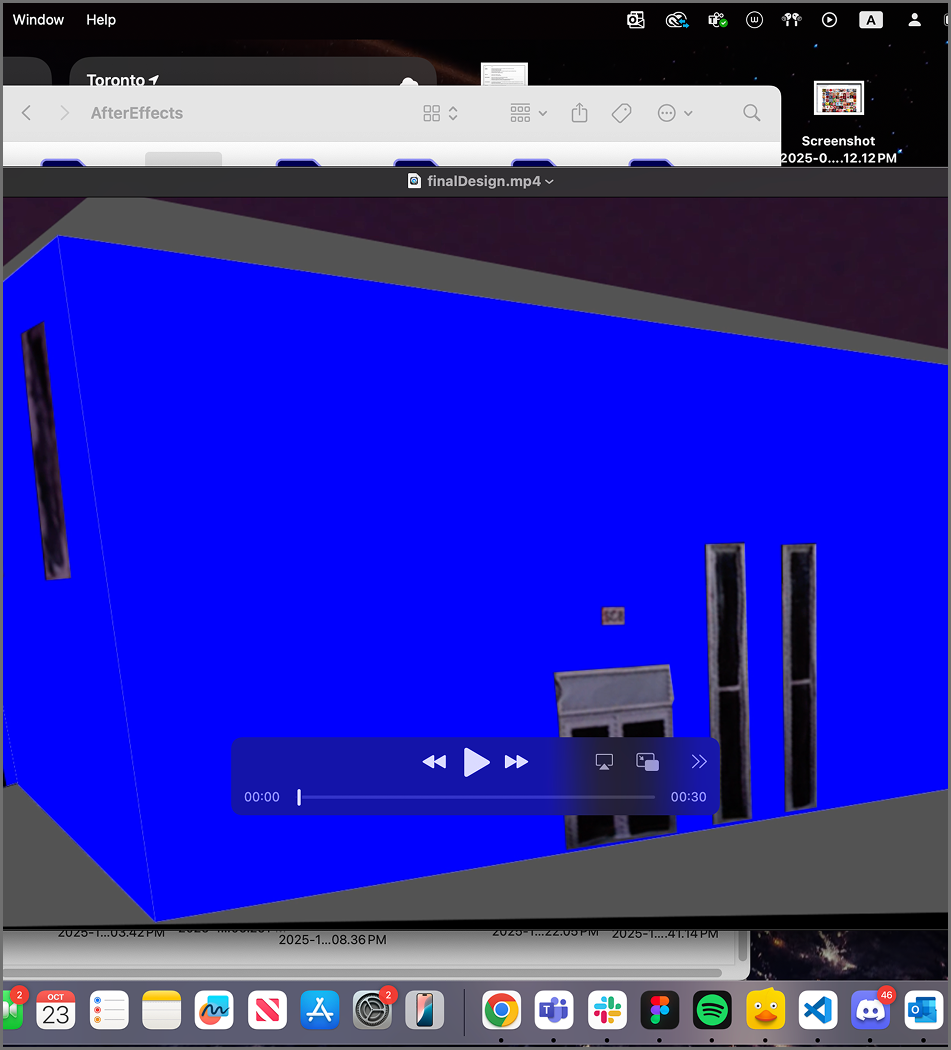Screen dimensions: 951x1050
Task: Launch Figma from the Dock
Action: (x=659, y=1010)
